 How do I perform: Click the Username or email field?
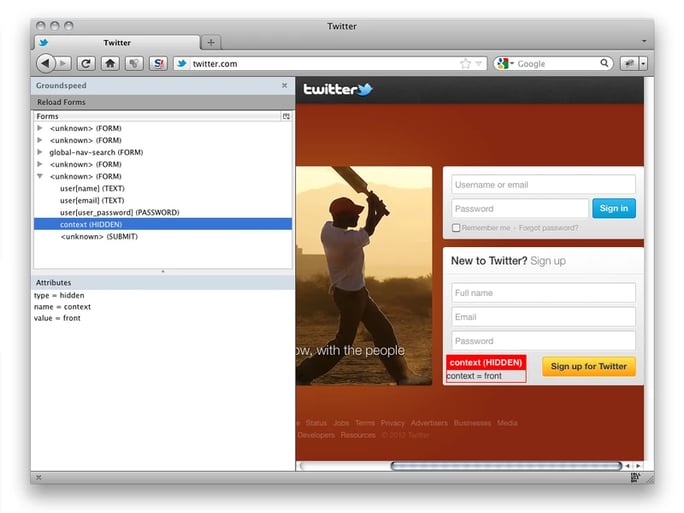point(543,184)
